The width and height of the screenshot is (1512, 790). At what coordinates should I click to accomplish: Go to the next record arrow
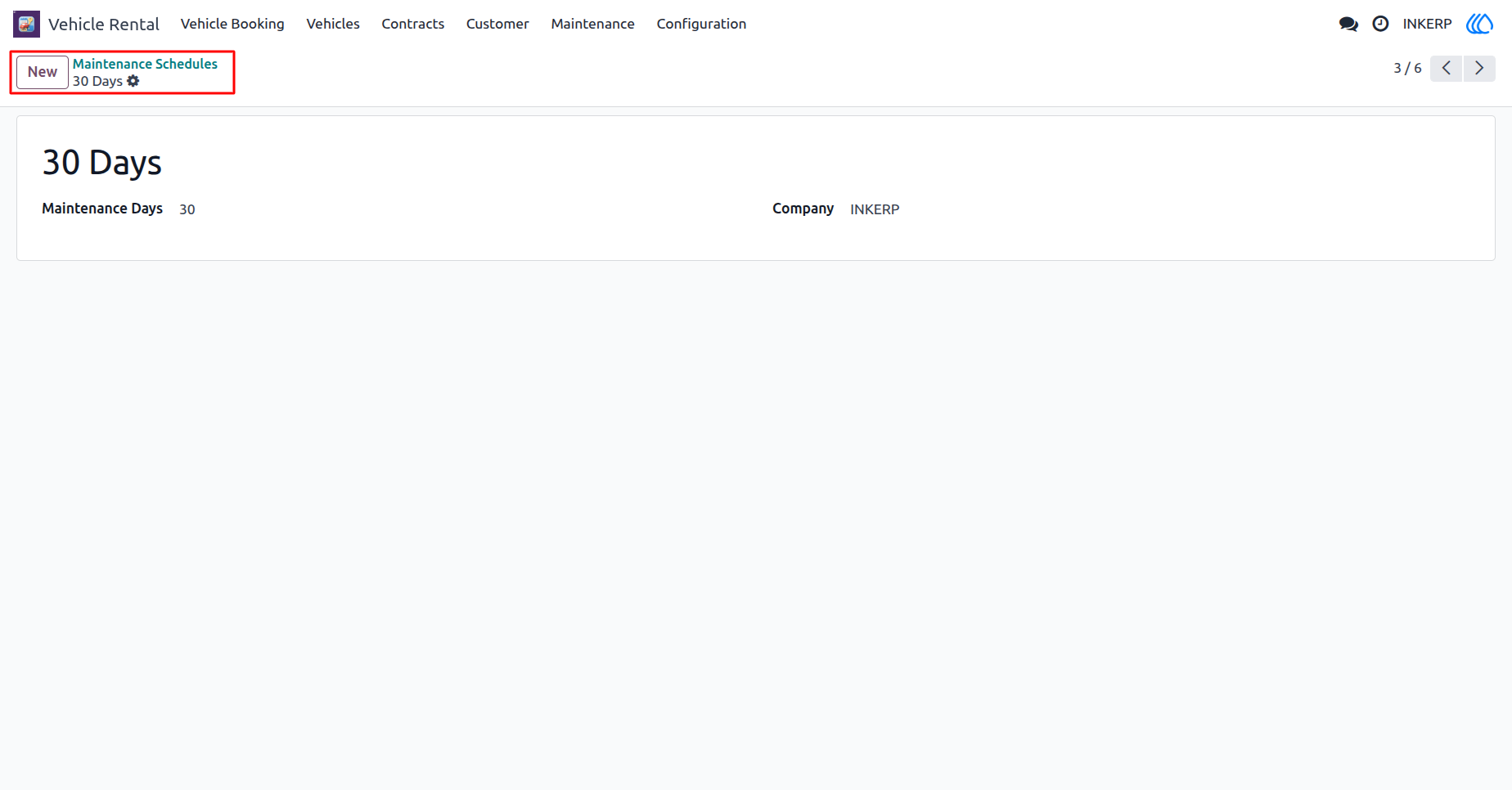[1479, 68]
